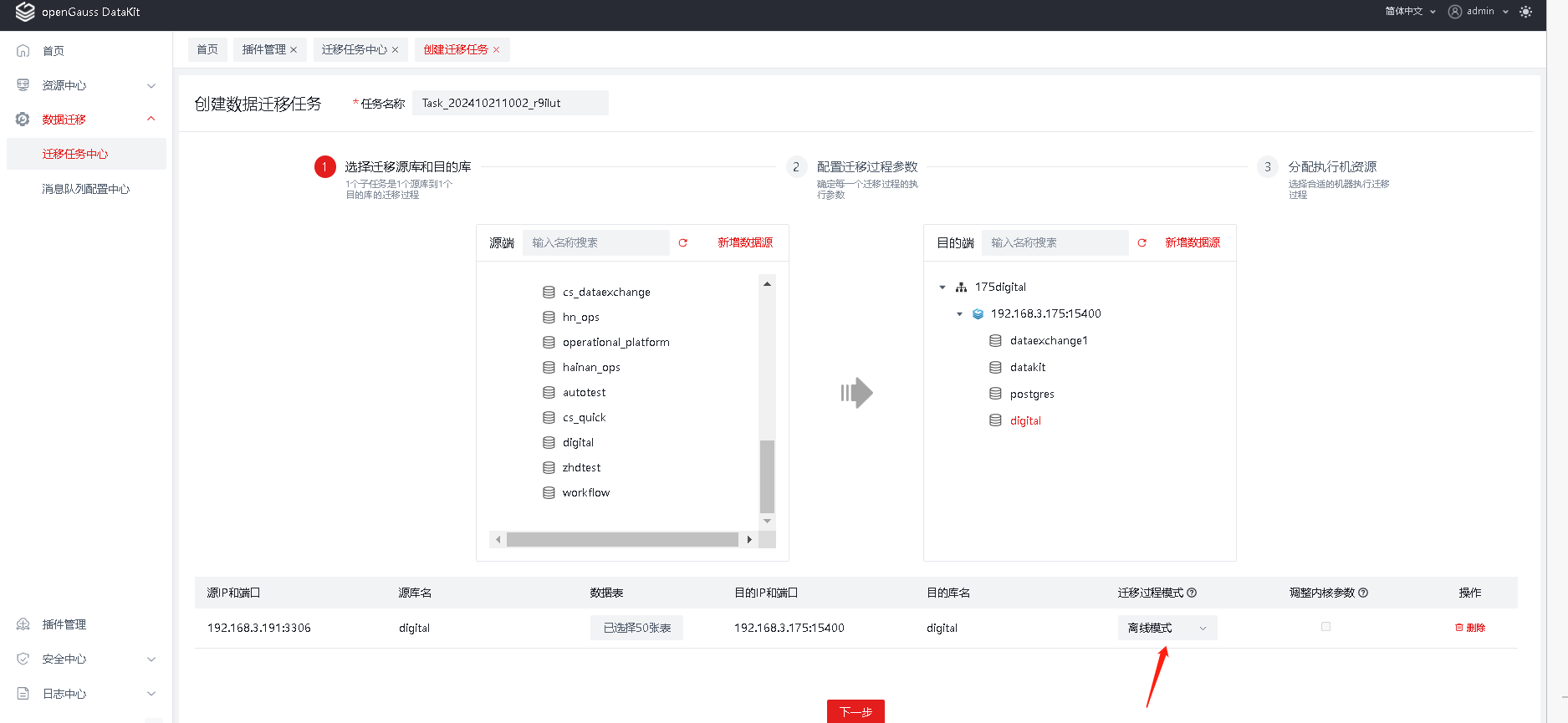Click database icon beside hn_ops

tap(549, 317)
